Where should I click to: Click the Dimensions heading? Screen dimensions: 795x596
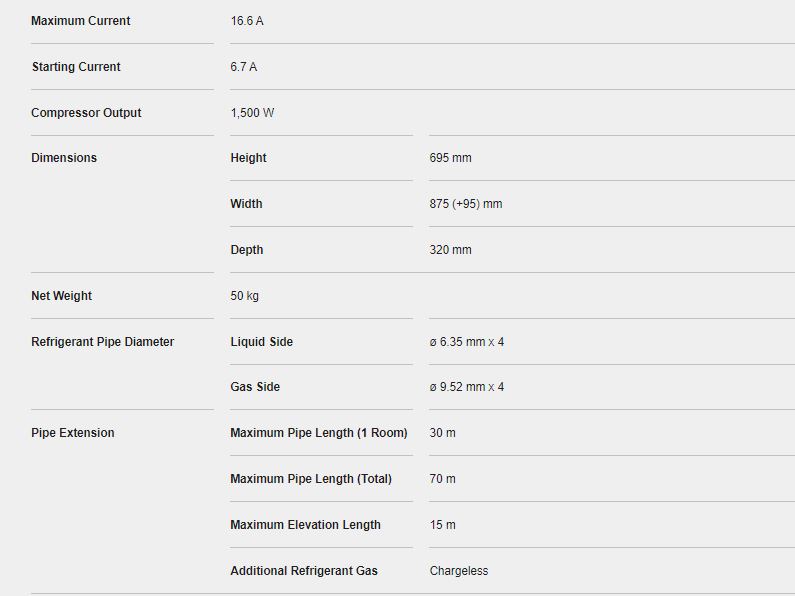click(x=64, y=158)
